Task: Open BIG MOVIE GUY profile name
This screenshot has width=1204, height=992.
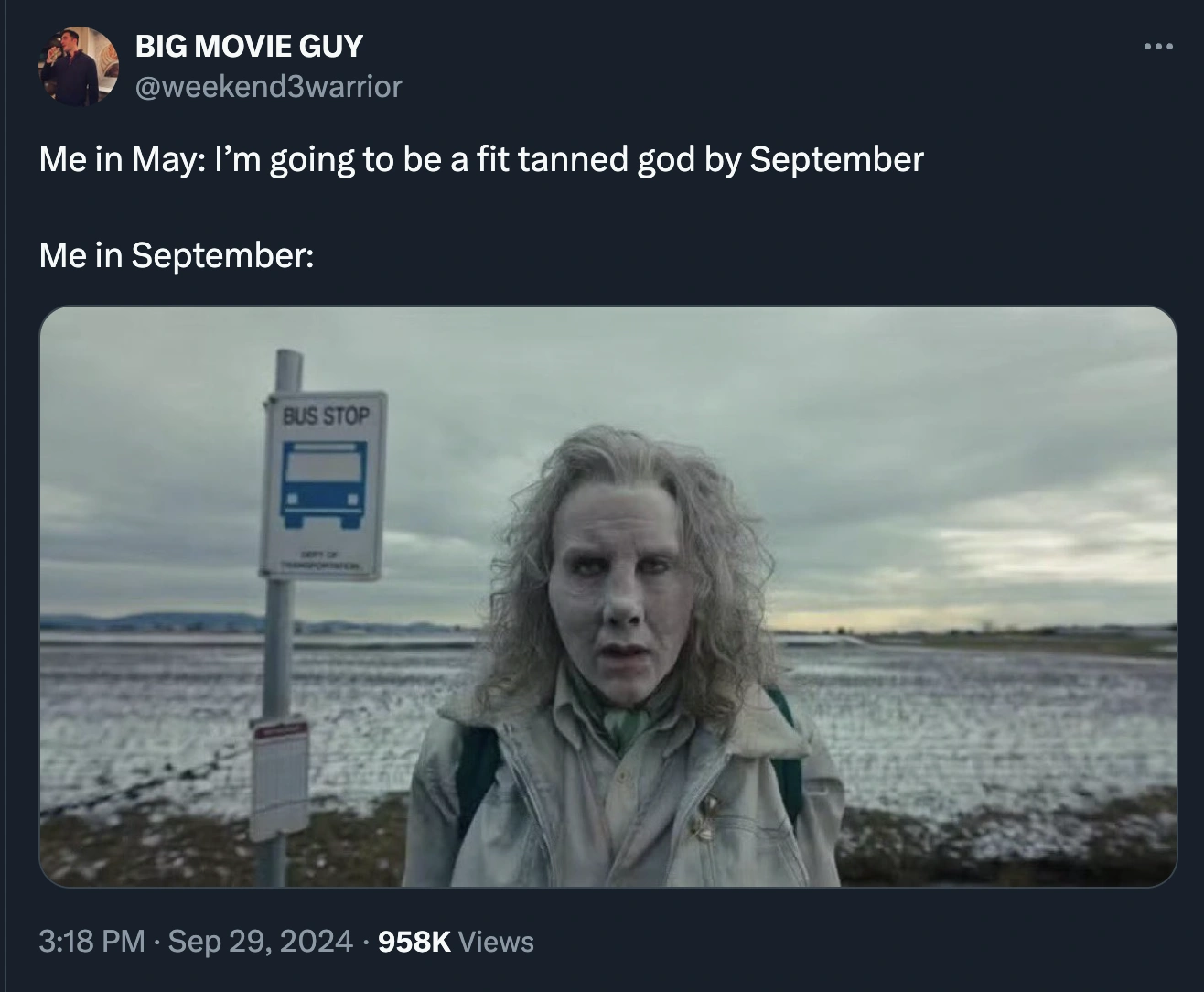Action: pos(249,46)
